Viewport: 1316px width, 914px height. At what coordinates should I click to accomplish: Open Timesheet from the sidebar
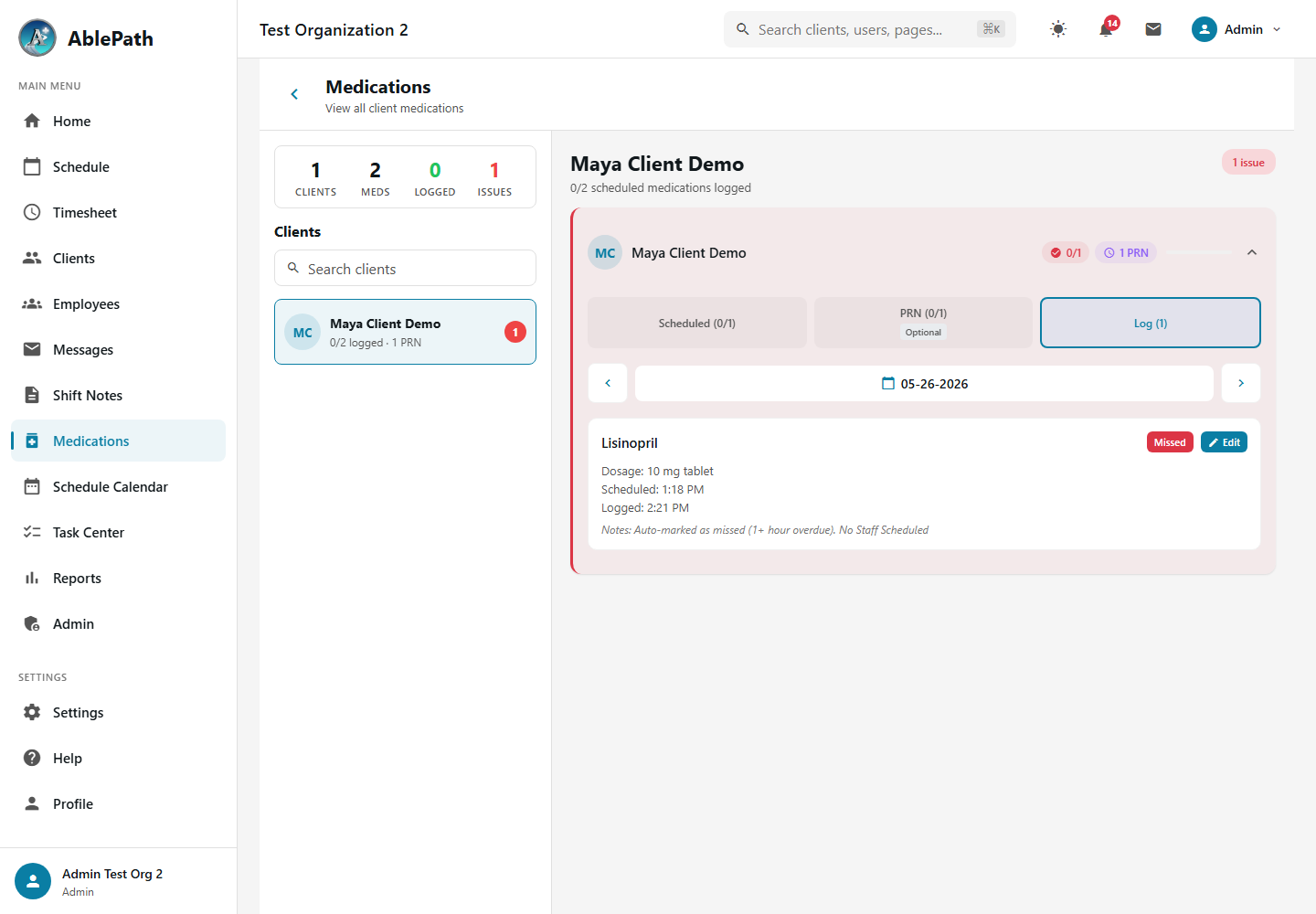118,212
